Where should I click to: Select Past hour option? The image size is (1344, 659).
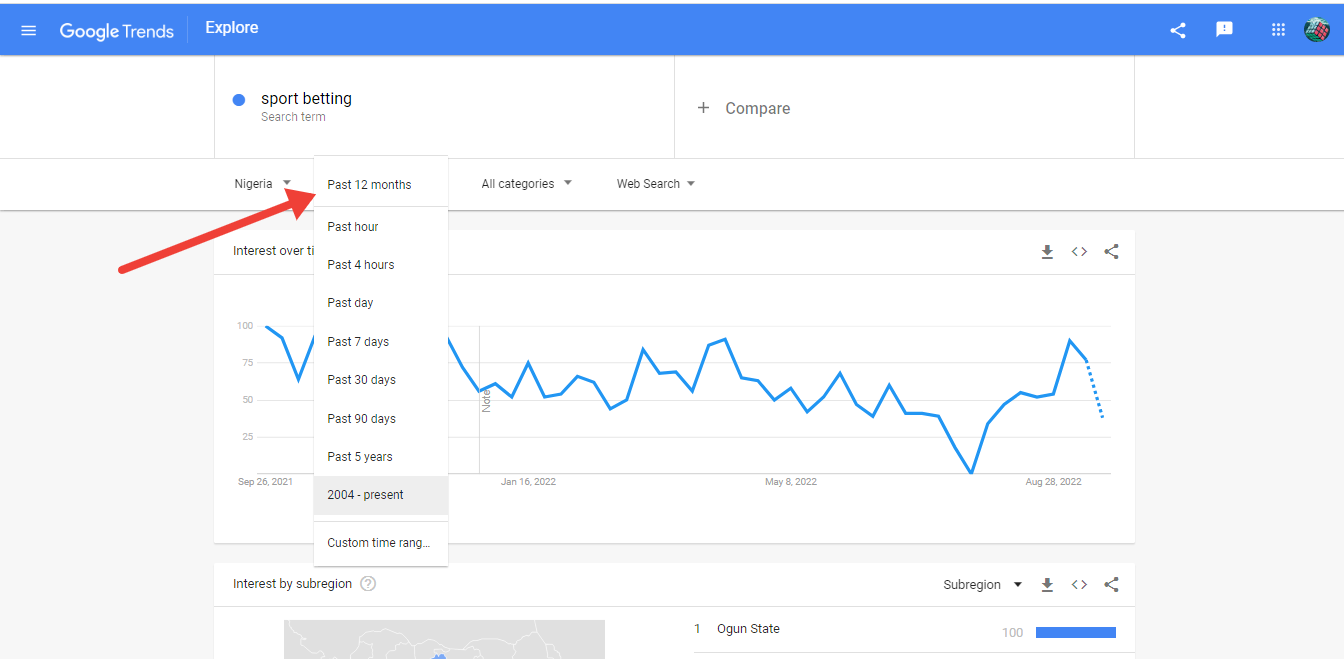click(381, 227)
